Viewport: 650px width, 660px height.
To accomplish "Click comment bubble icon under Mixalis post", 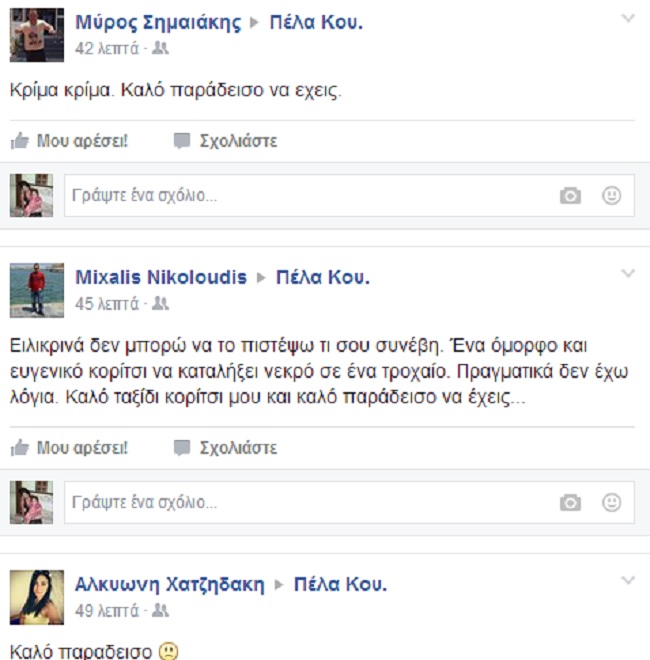I will click(x=182, y=448).
